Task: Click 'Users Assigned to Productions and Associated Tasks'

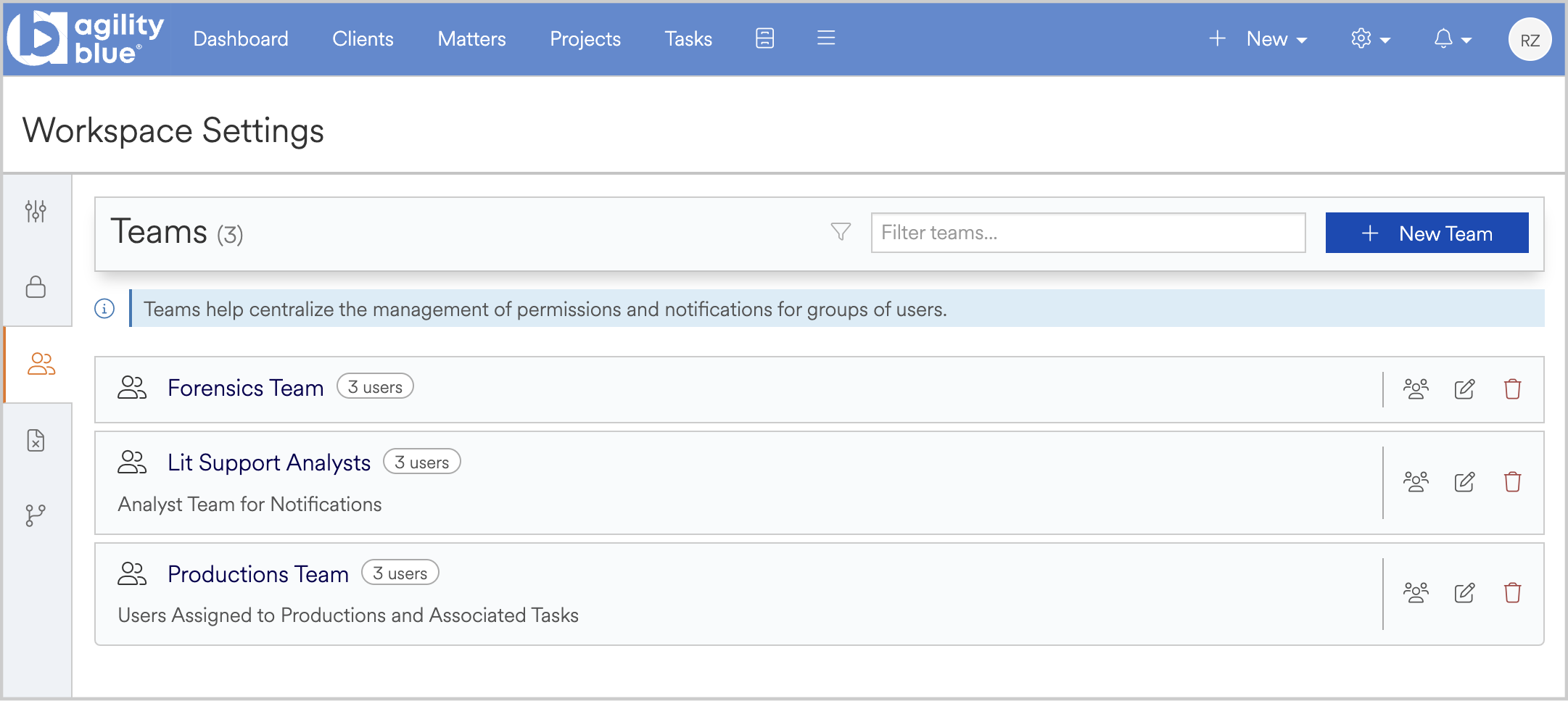Action: (348, 615)
